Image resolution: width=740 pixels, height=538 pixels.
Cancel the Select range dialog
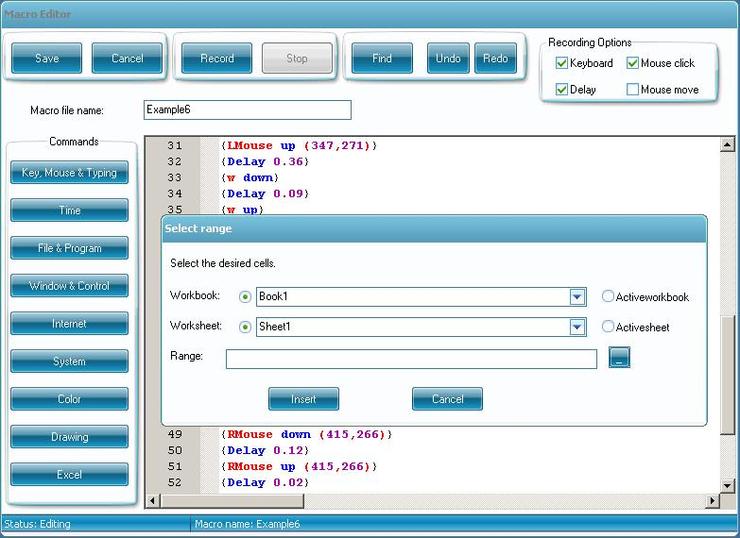tap(447, 399)
